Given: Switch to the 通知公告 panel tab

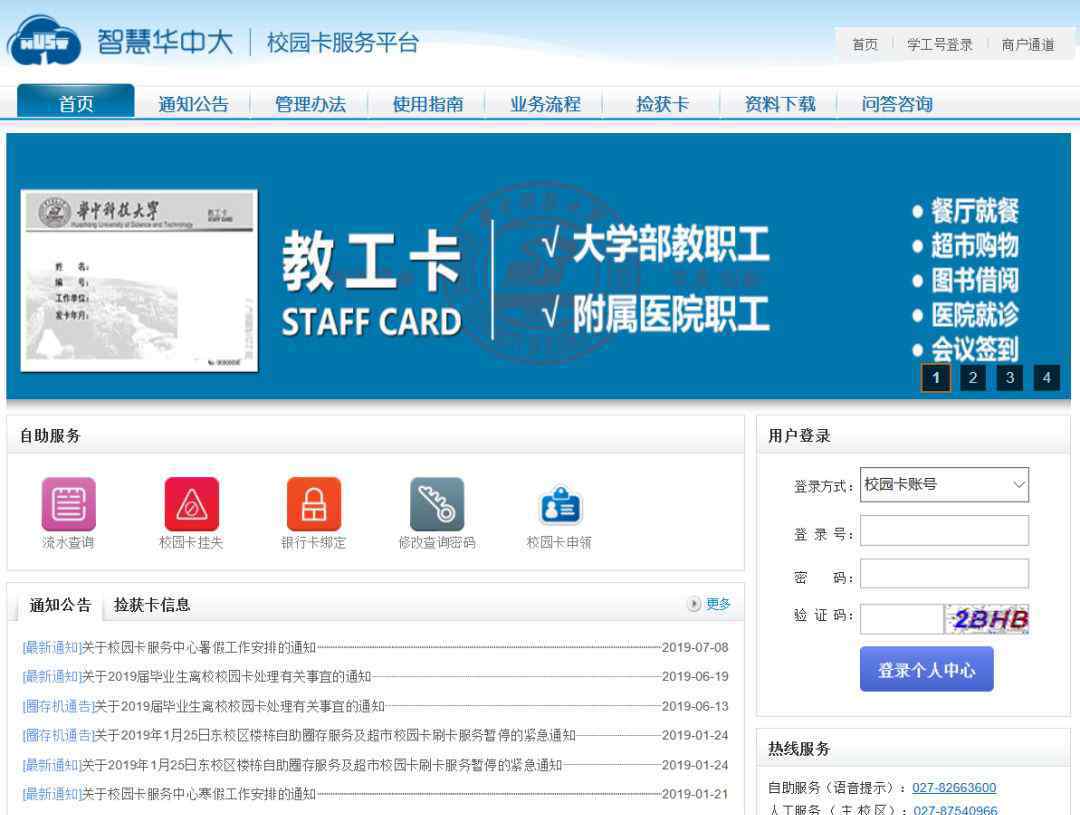Looking at the screenshot, I should pyautogui.click(x=60, y=605).
